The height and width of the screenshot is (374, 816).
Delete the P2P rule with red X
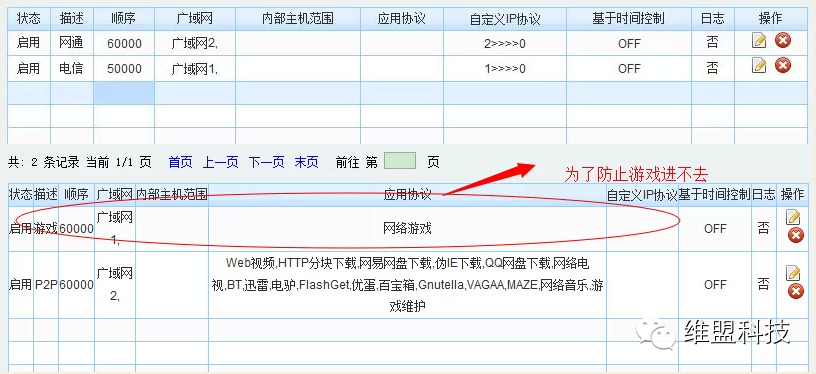tap(796, 291)
